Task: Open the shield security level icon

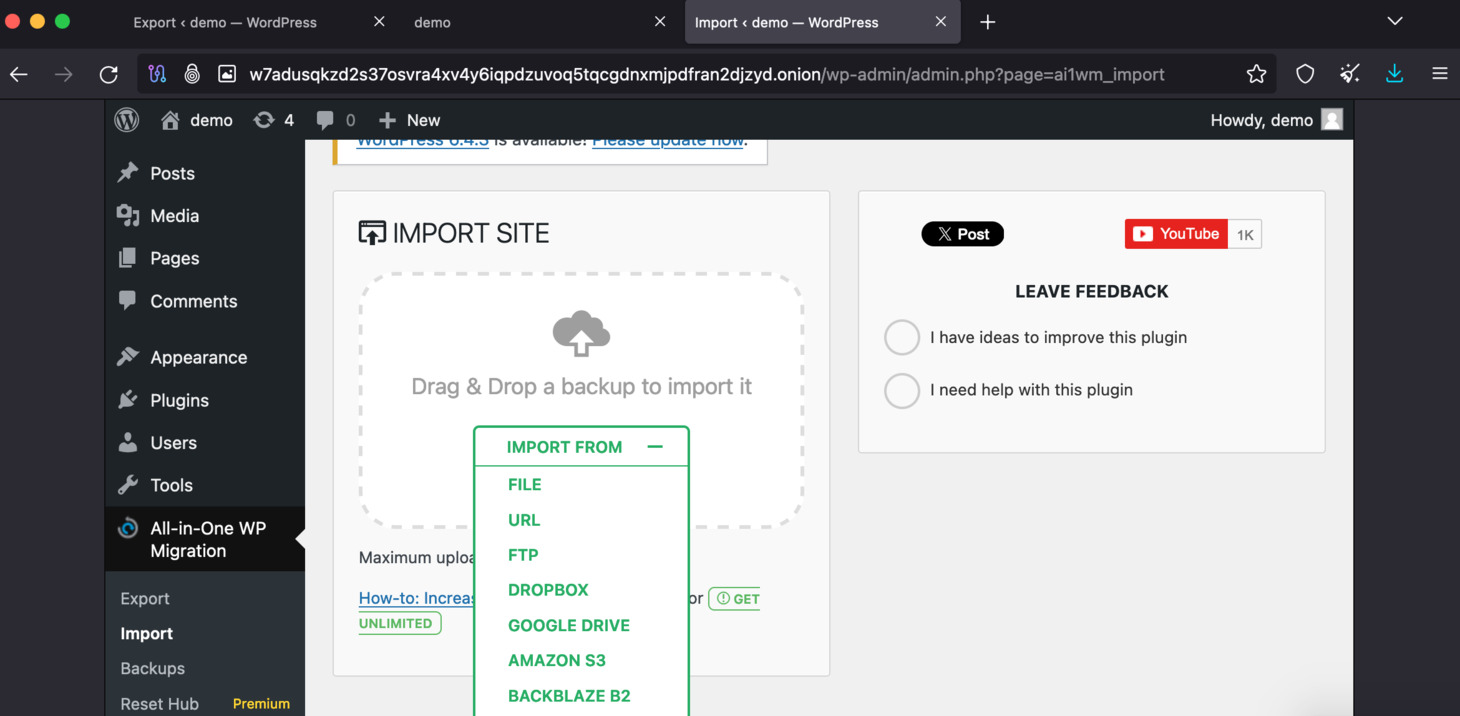Action: (x=1305, y=74)
